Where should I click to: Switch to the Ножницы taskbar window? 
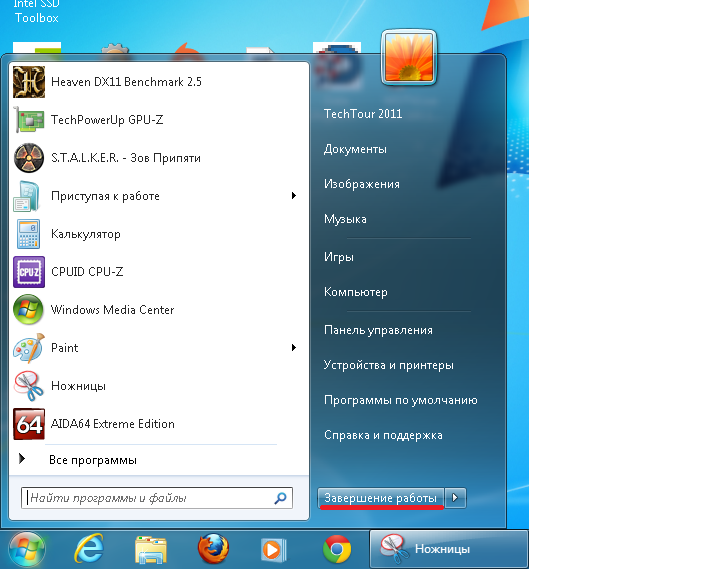point(448,549)
